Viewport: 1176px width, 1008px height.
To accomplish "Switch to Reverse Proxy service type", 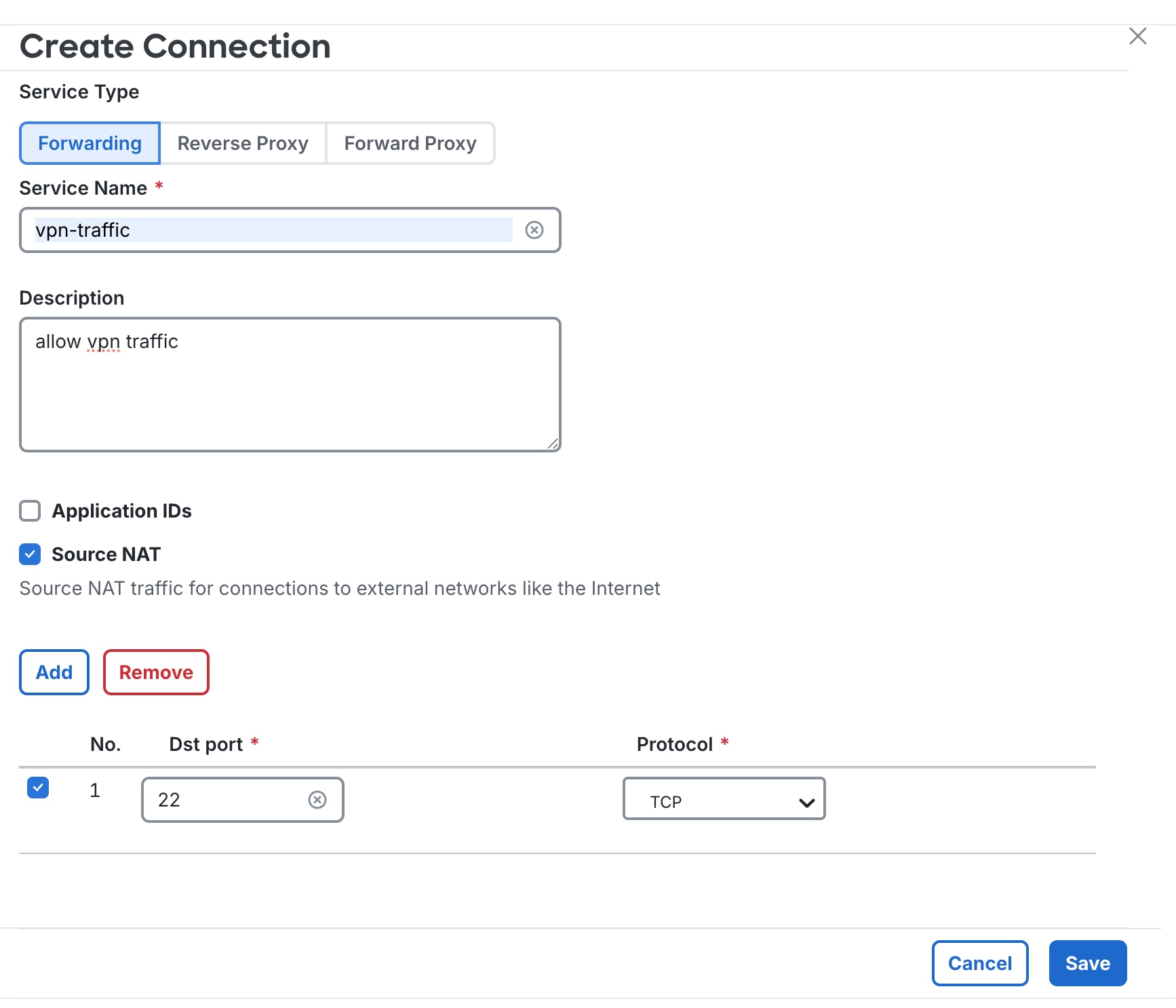I will pos(243,143).
